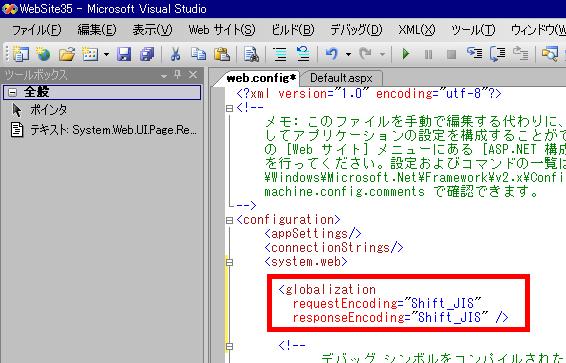
Task: Open the 表示(V) menu
Action: [x=152, y=30]
